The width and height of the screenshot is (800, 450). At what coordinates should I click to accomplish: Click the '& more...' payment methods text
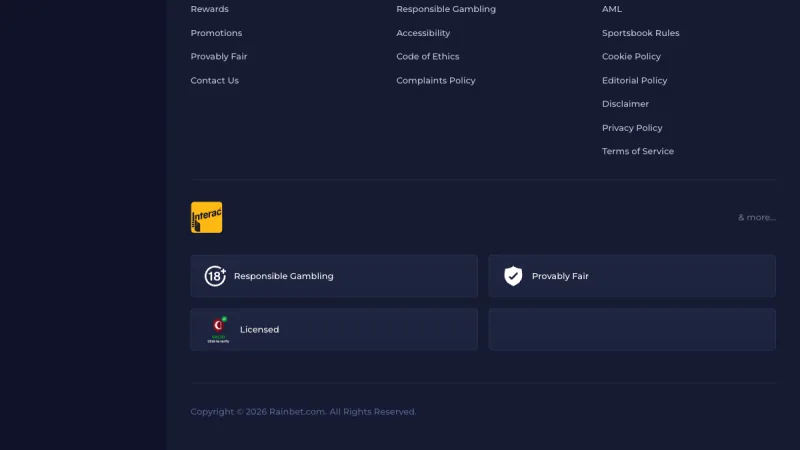(x=757, y=217)
